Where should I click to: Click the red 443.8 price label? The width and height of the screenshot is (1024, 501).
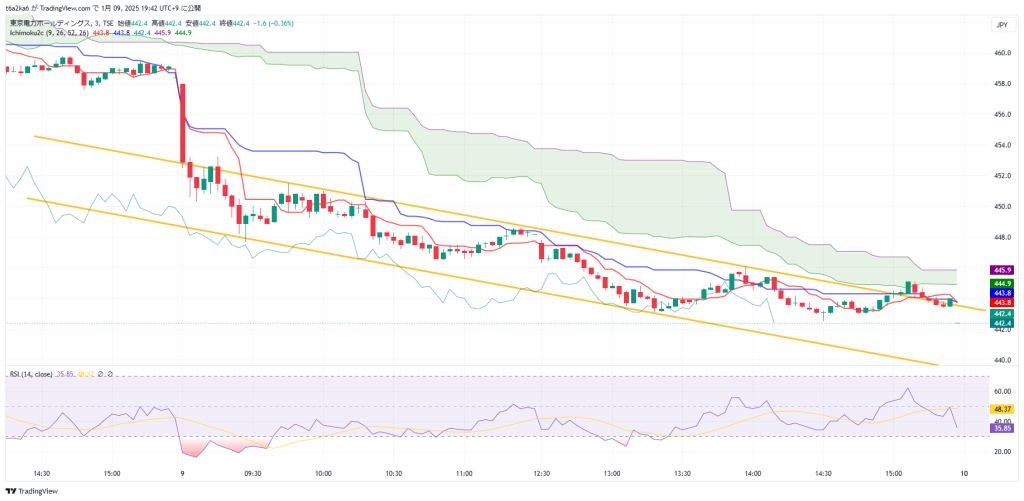(x=1002, y=302)
